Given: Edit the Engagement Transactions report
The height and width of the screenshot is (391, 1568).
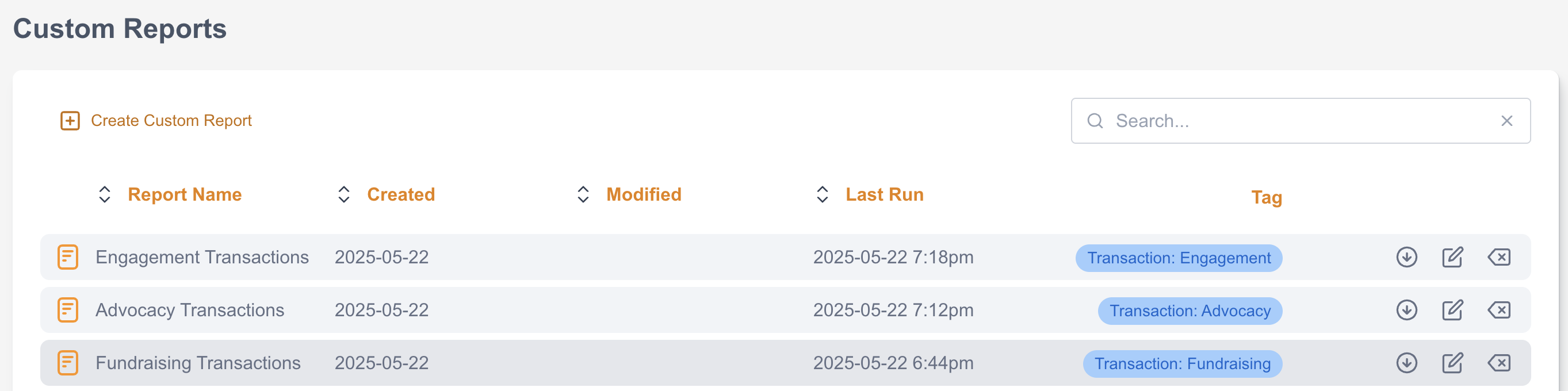Looking at the screenshot, I should (1452, 257).
